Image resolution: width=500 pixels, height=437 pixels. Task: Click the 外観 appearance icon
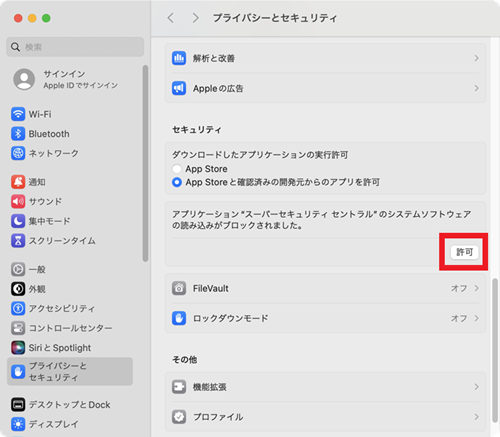click(18, 289)
